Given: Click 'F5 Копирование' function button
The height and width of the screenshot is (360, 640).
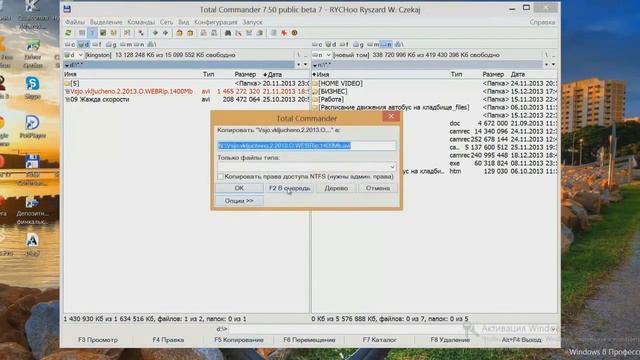Looking at the screenshot, I should click(x=239, y=340).
